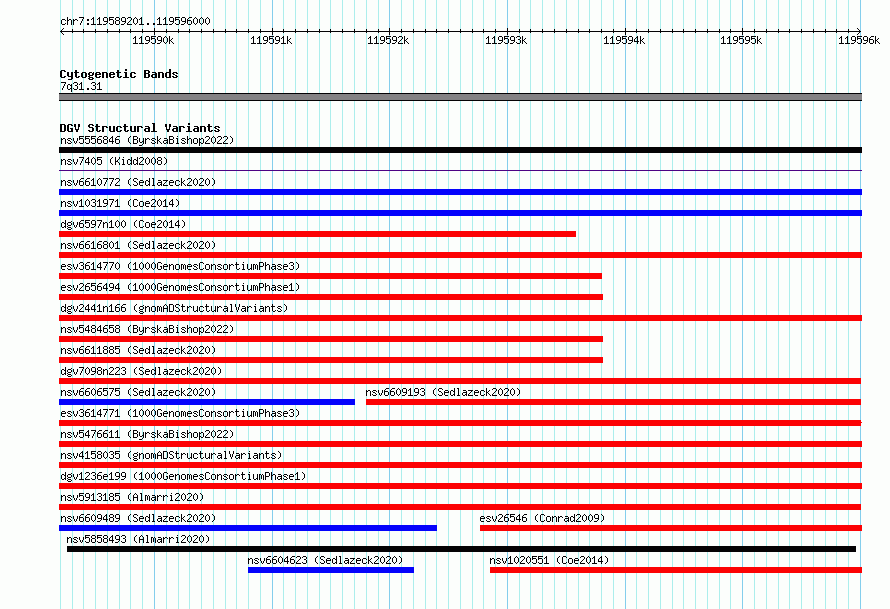This screenshot has width=890, height=609.
Task: Click nsv6604623 (Sedlazeck2020) label
Action: click(x=325, y=560)
